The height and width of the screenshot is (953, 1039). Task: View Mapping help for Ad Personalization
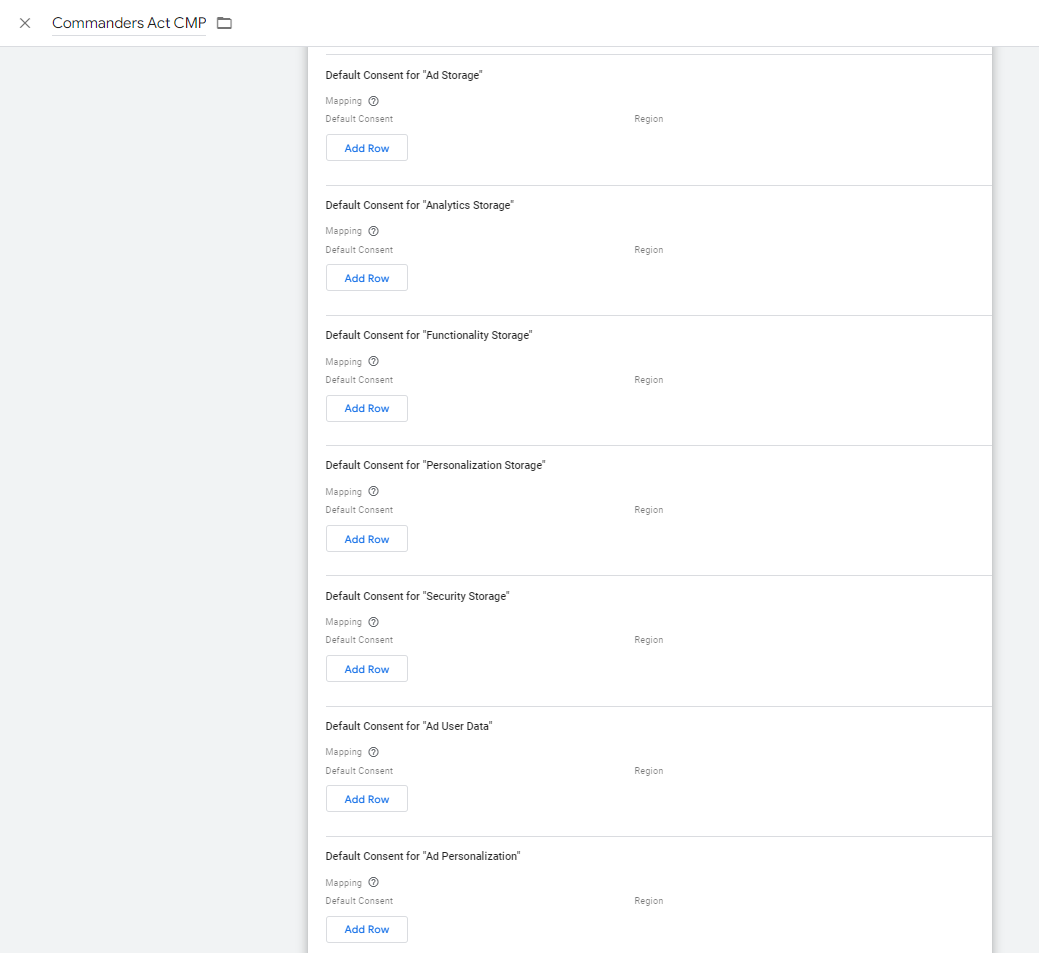[x=374, y=883]
